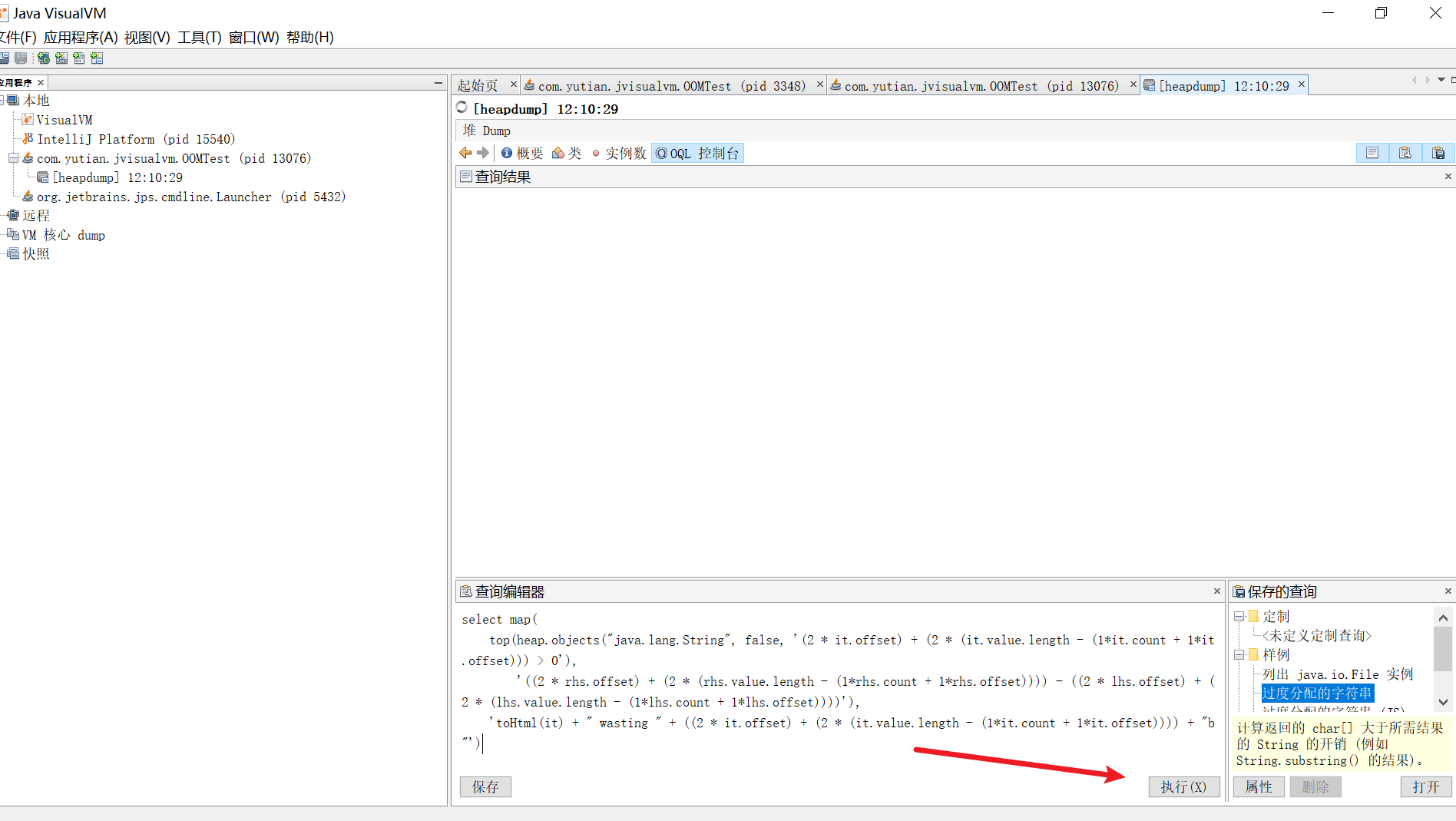This screenshot has height=821, width=1456.
Task: Click the back arrow in heap dump toolbar
Action: 465,153
